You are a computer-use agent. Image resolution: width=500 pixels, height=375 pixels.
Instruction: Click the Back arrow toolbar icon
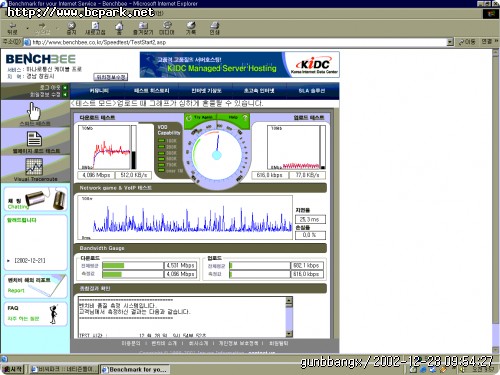[12, 26]
